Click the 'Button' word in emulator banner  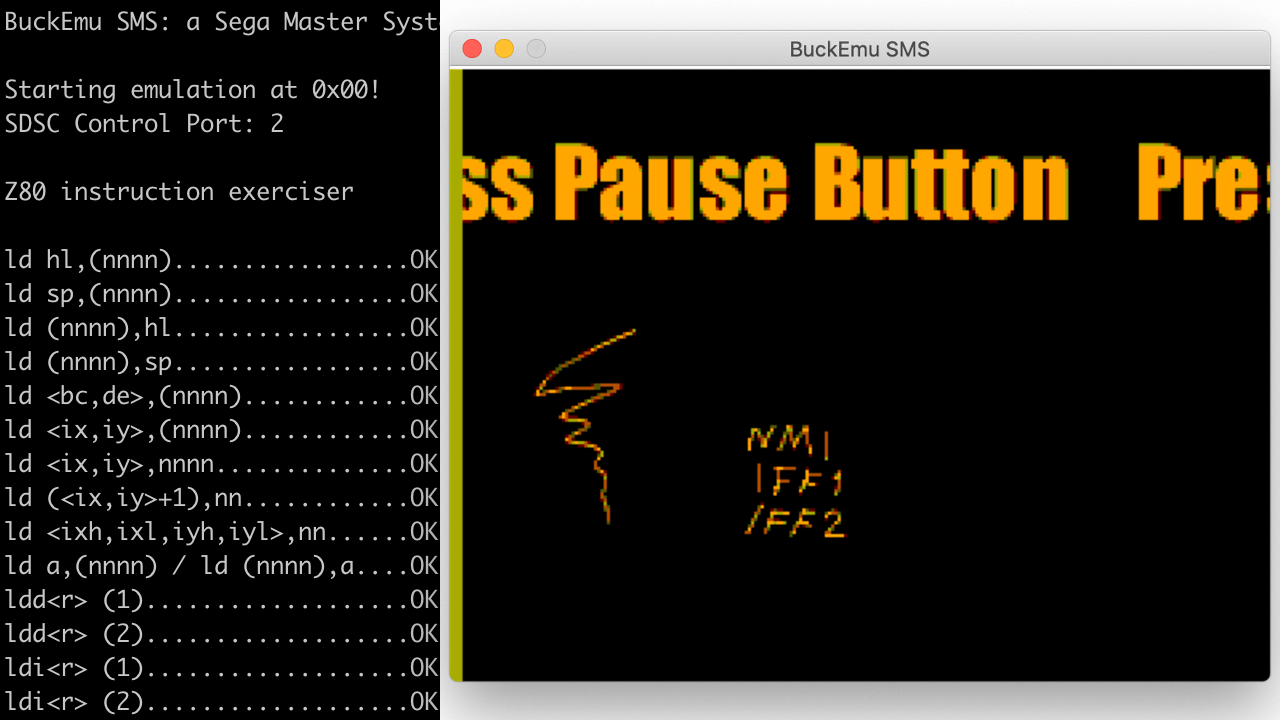coord(941,184)
